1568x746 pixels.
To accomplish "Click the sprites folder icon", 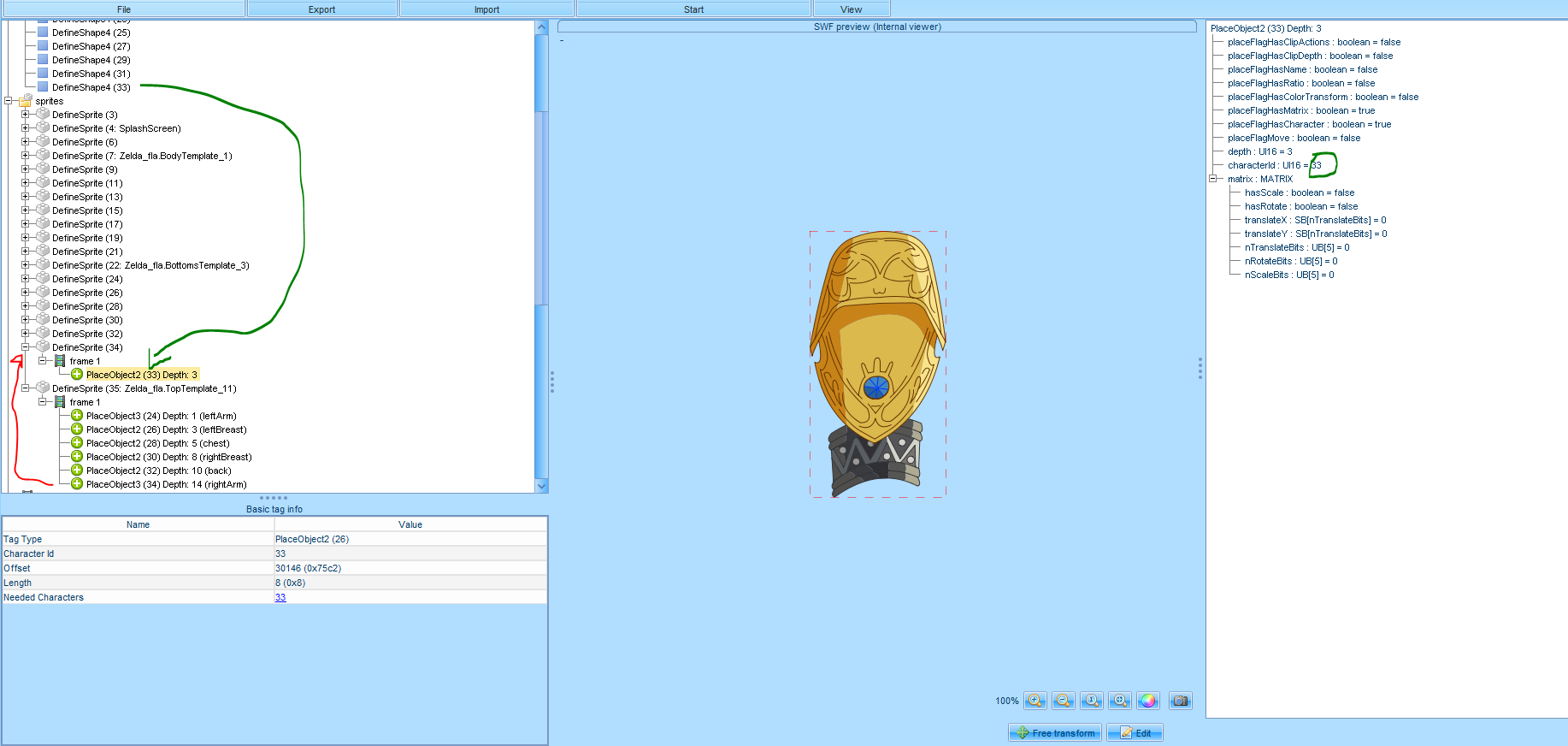I will 26,101.
